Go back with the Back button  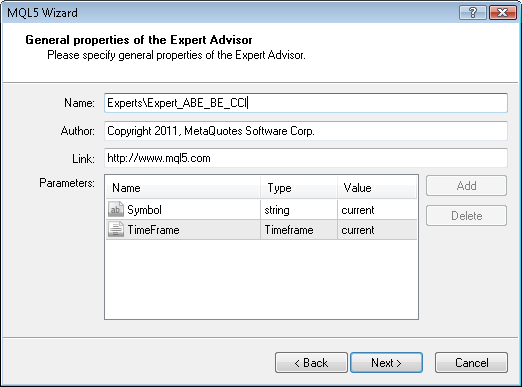click(311, 362)
